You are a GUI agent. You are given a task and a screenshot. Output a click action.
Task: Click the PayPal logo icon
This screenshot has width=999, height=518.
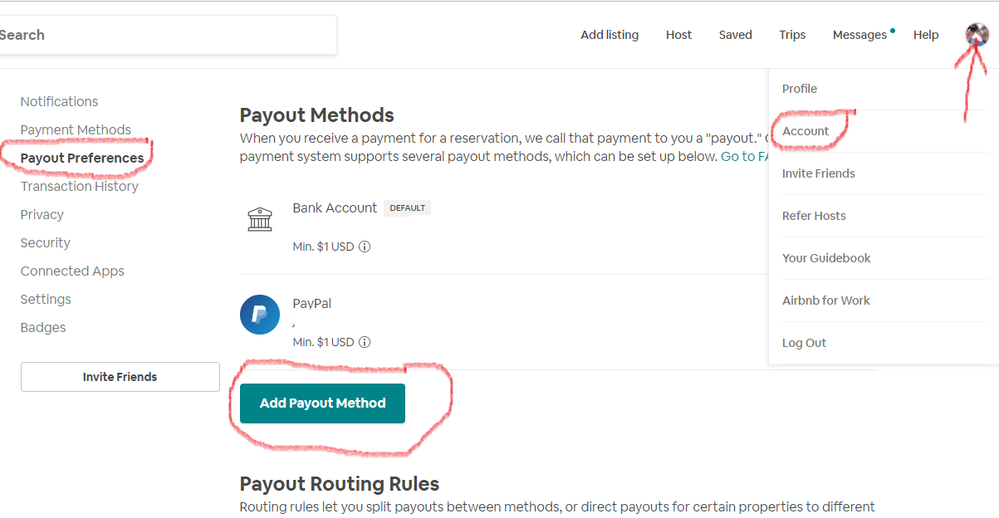coord(260,314)
